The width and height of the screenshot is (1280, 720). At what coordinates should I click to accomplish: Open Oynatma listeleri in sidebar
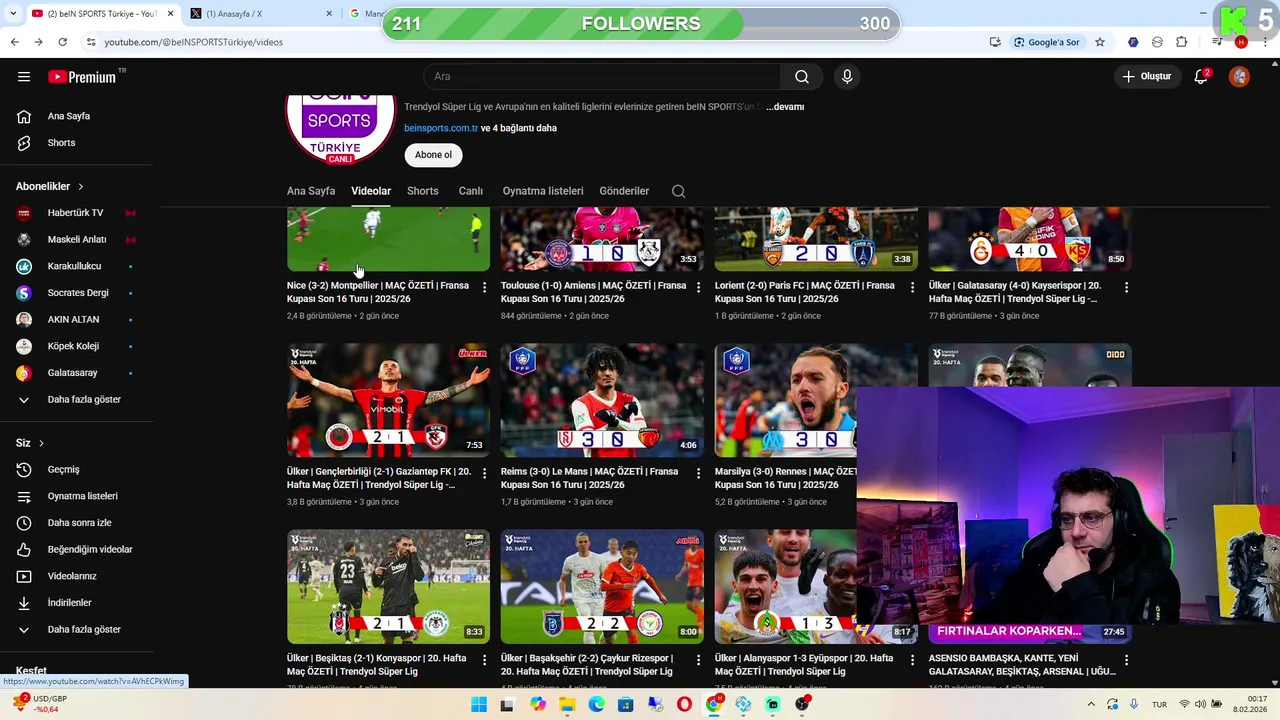(x=80, y=496)
